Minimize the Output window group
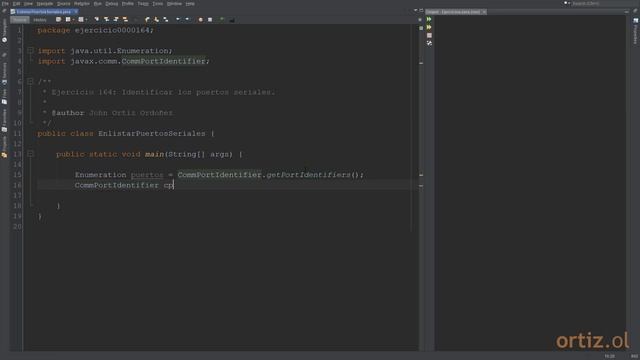 click(627, 12)
